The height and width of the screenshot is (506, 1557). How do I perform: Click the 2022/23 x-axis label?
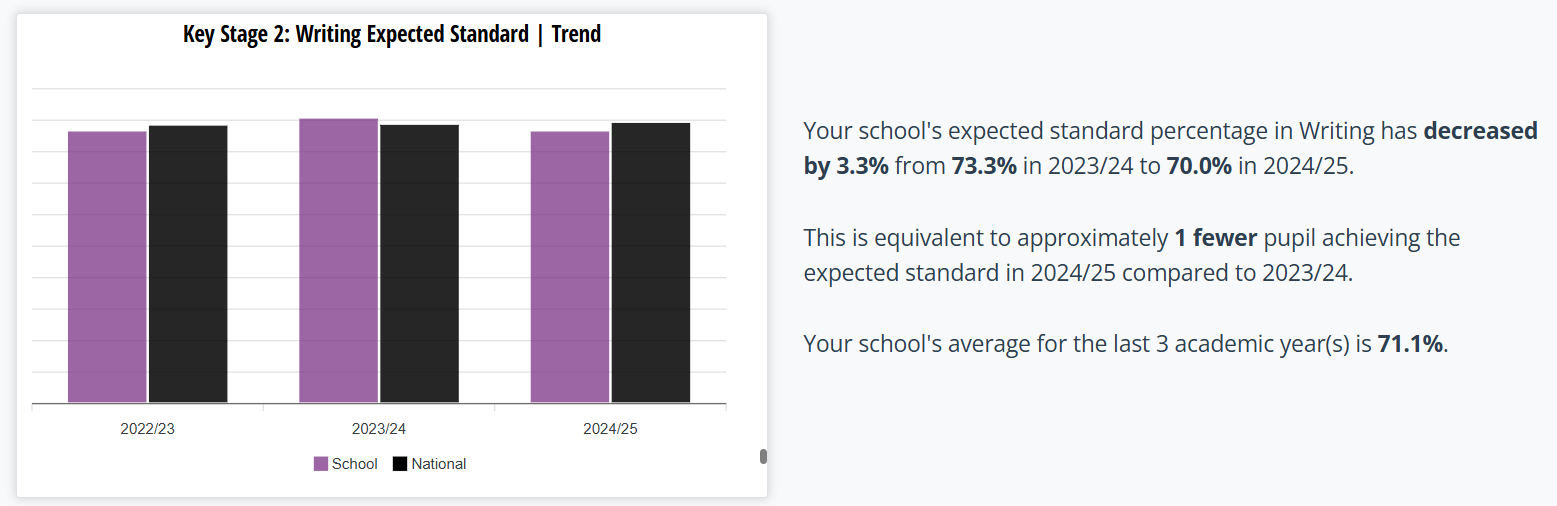pos(147,429)
